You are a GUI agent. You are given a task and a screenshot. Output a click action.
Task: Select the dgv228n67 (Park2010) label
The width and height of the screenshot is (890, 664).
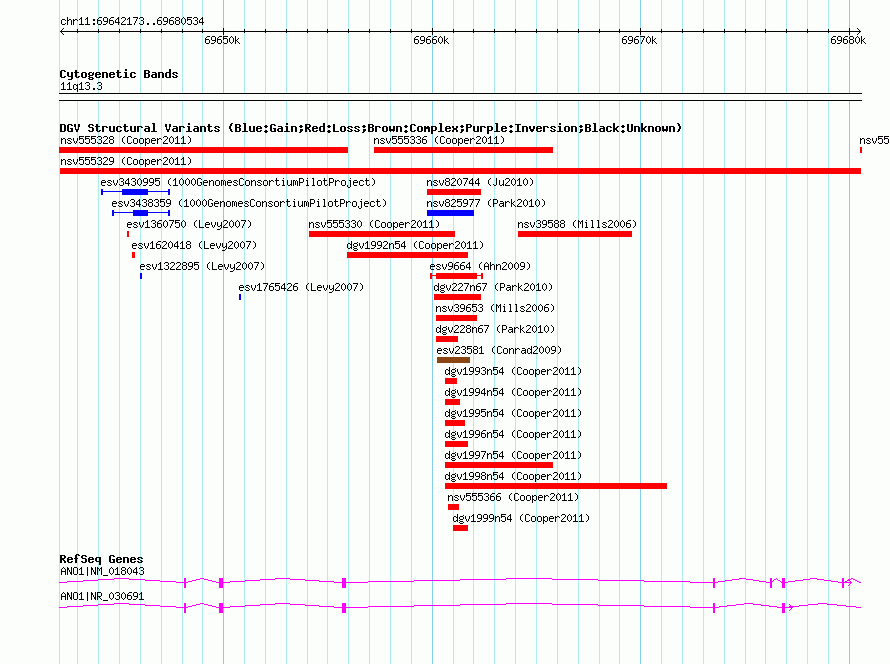(x=495, y=329)
